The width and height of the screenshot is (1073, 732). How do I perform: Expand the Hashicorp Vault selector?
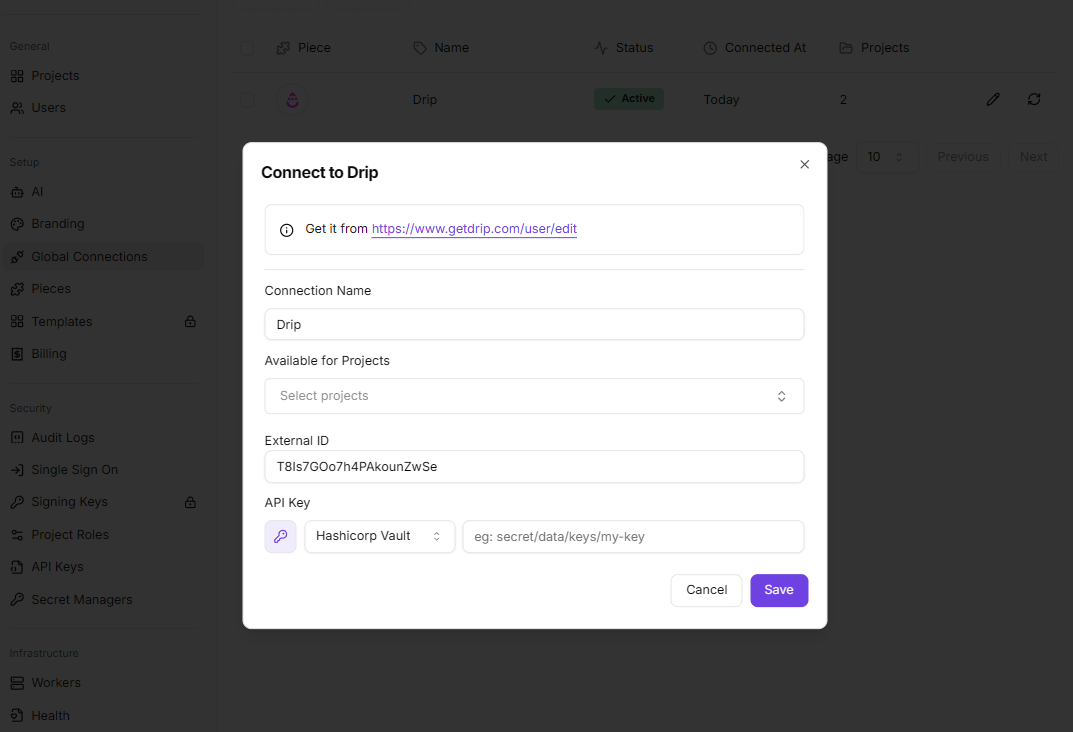(x=379, y=536)
